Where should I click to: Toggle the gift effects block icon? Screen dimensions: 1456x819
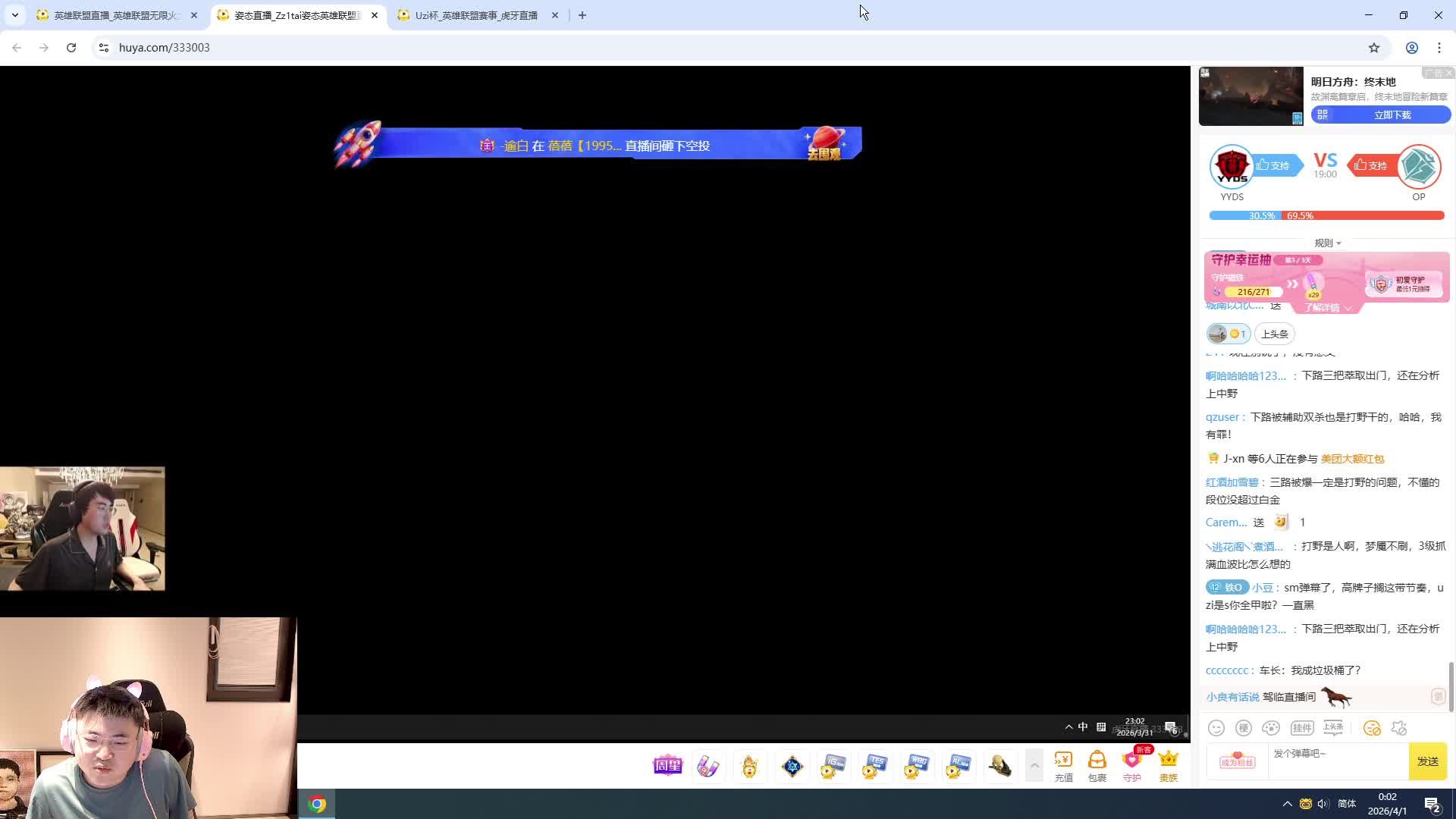pos(1399,728)
